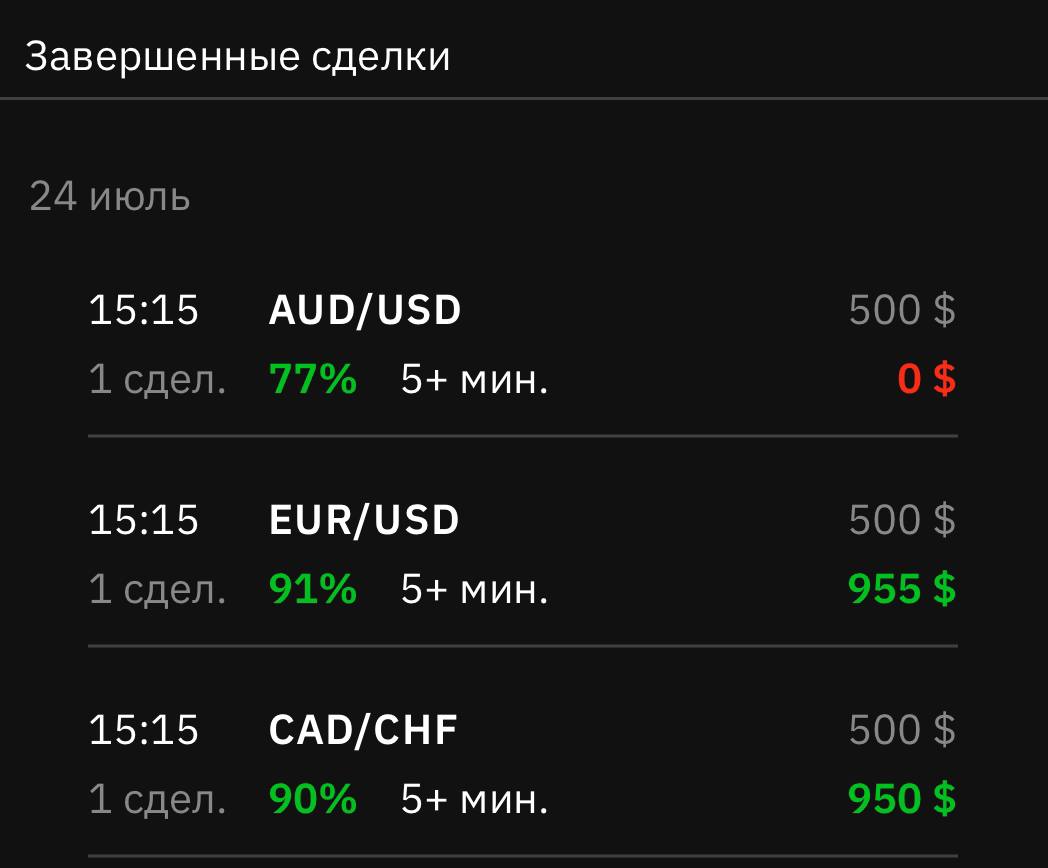The height and width of the screenshot is (868, 1048).
Task: Open the AUD/USD completed trade
Action: pyautogui.click(x=365, y=310)
